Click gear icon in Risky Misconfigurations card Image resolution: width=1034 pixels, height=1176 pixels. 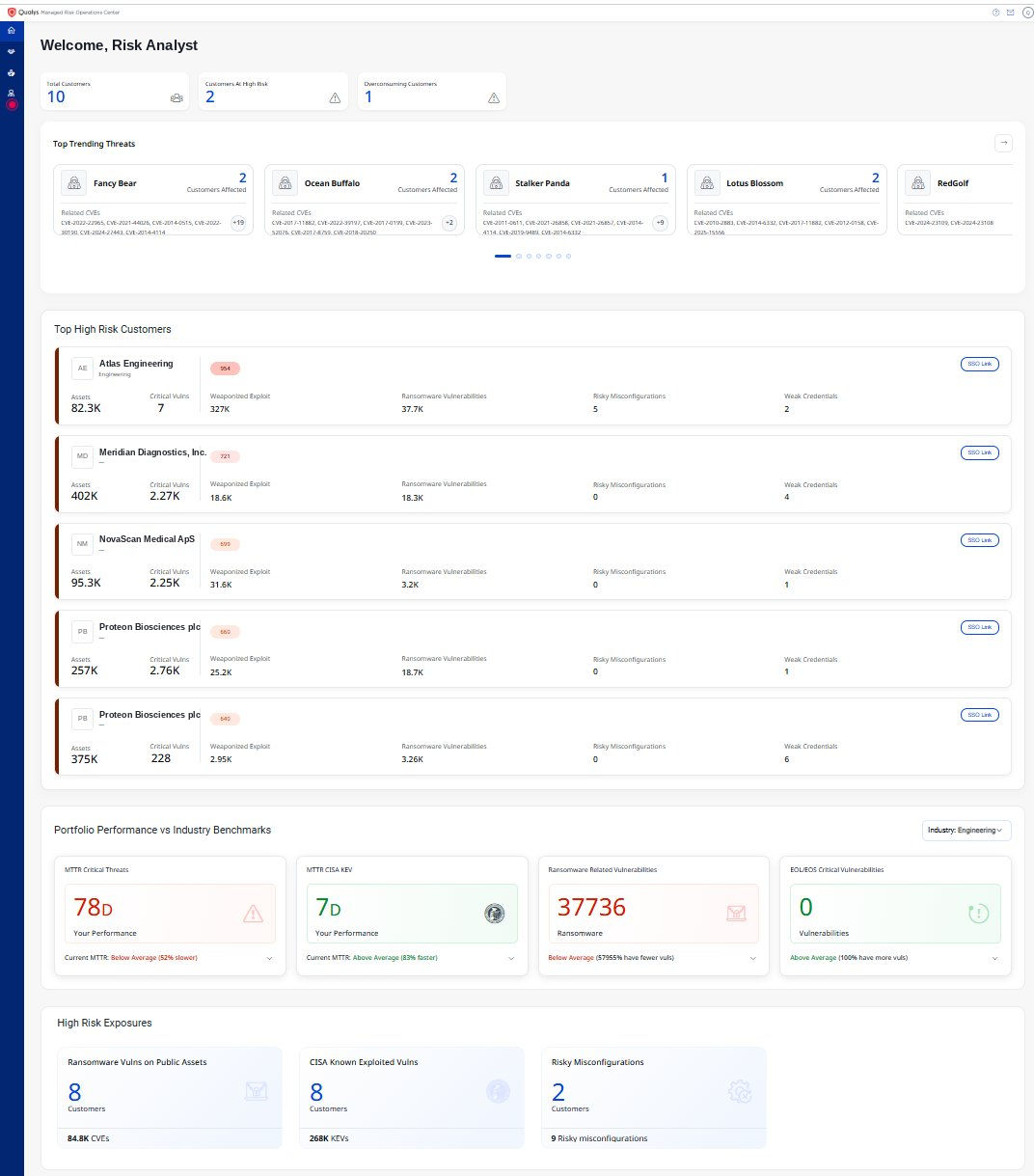[740, 1091]
